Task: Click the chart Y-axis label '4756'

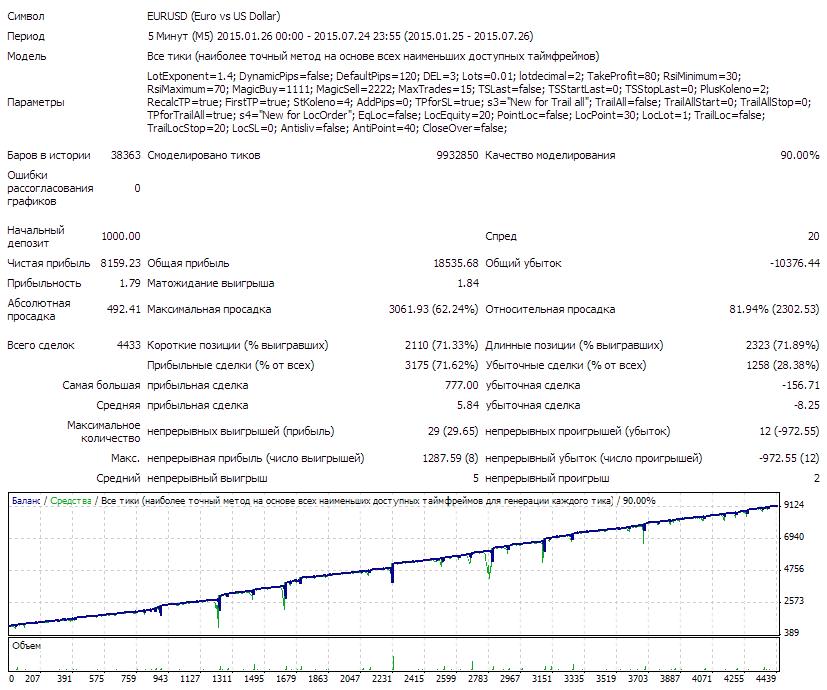Action: tap(794, 569)
